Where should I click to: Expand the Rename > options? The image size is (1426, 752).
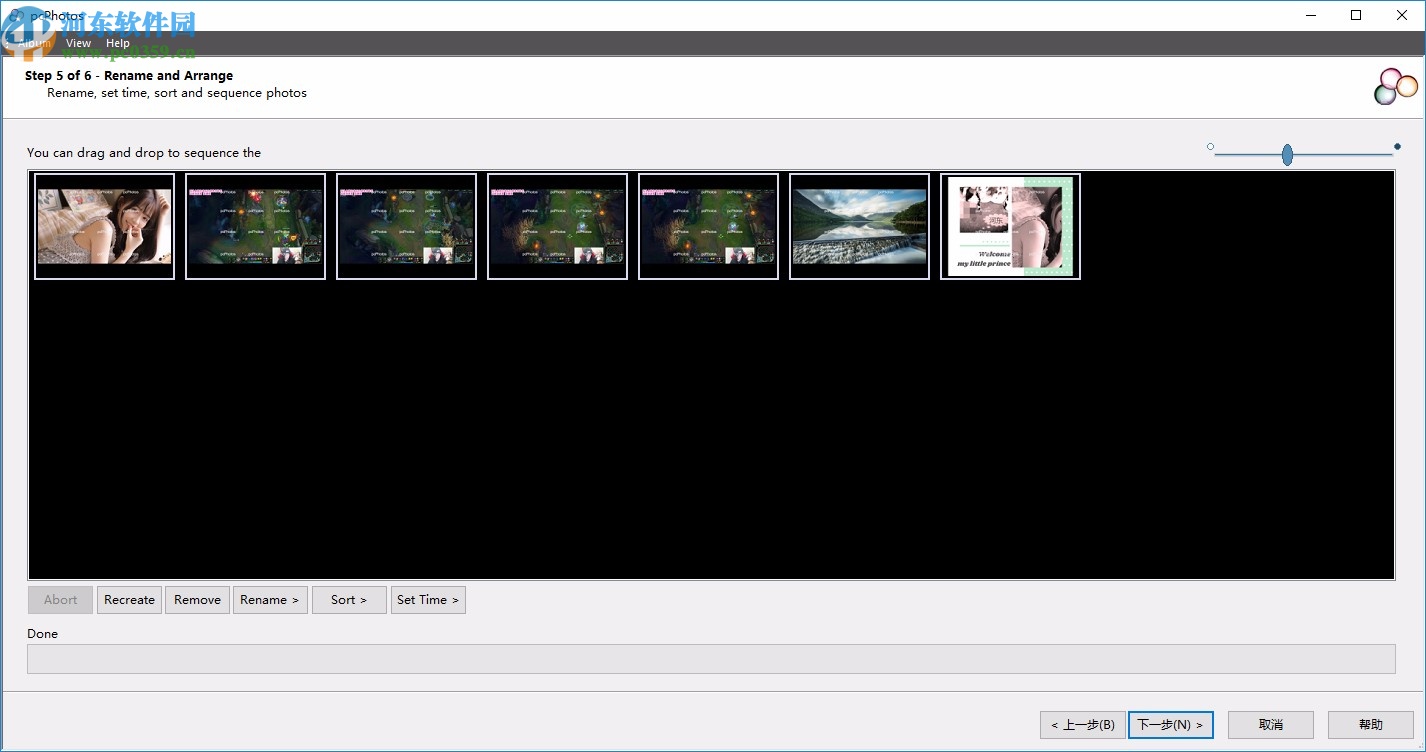[x=270, y=600]
